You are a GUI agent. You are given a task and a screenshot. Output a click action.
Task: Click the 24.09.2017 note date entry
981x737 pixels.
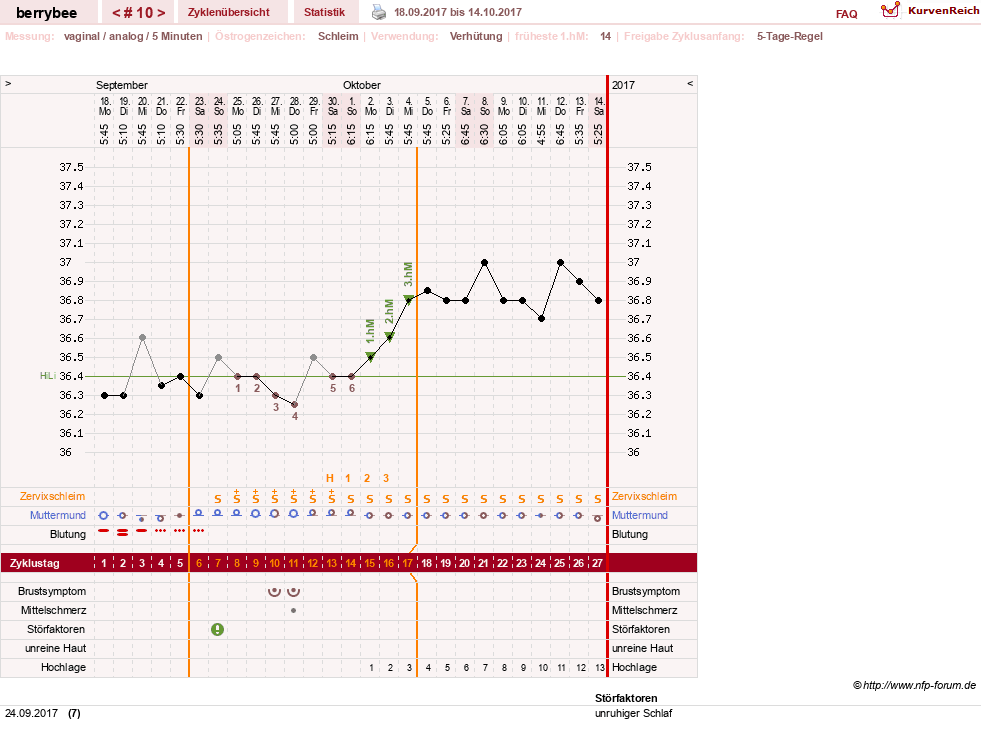point(31,713)
